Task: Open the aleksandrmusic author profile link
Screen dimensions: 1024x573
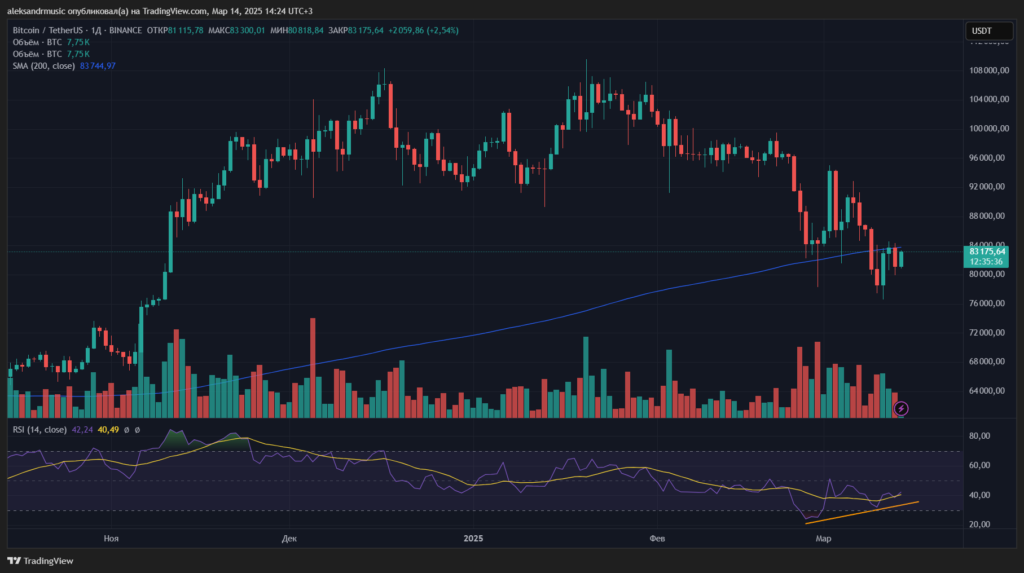Action: (x=35, y=10)
